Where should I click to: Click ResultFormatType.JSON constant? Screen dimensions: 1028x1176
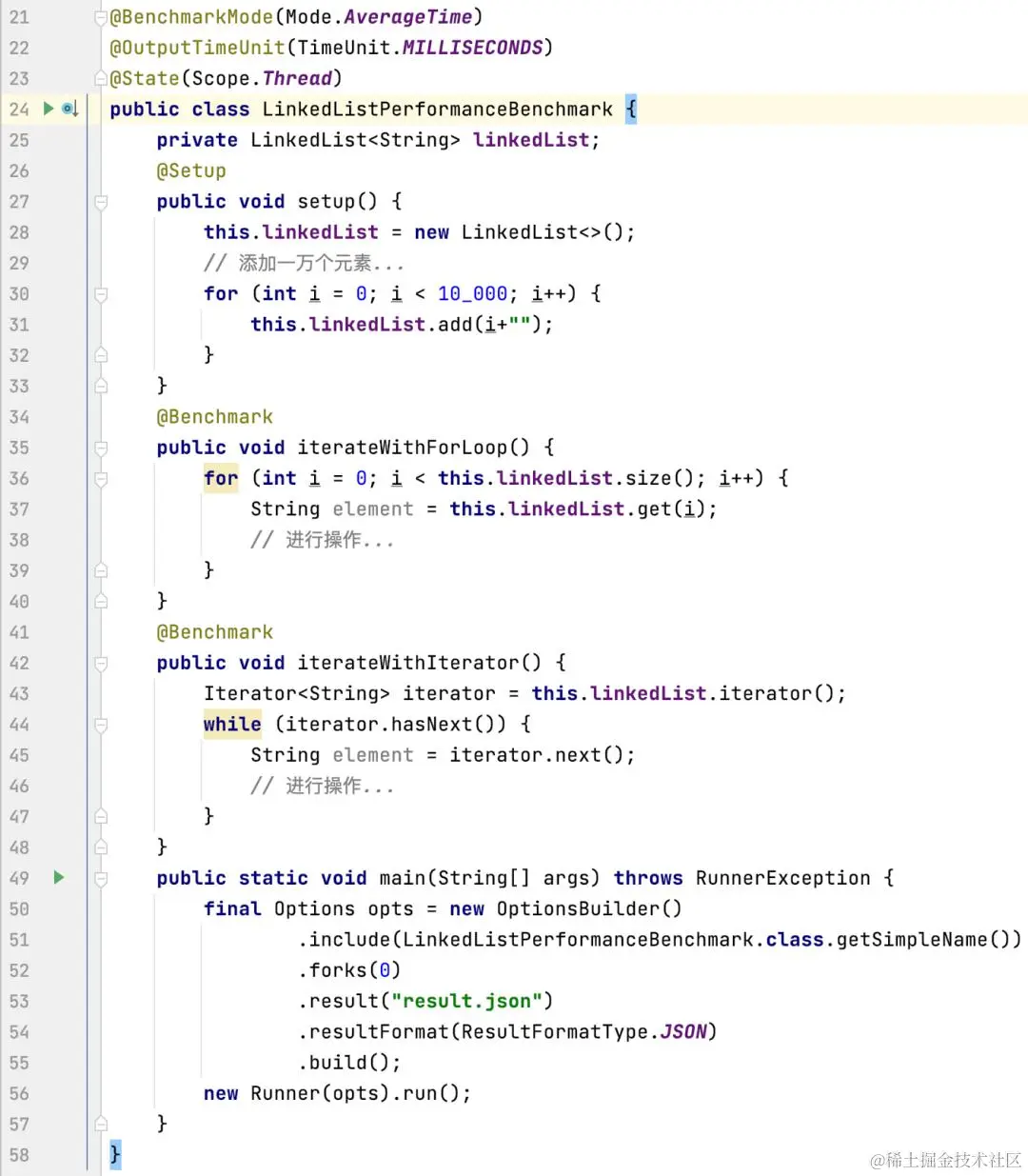583,1032
